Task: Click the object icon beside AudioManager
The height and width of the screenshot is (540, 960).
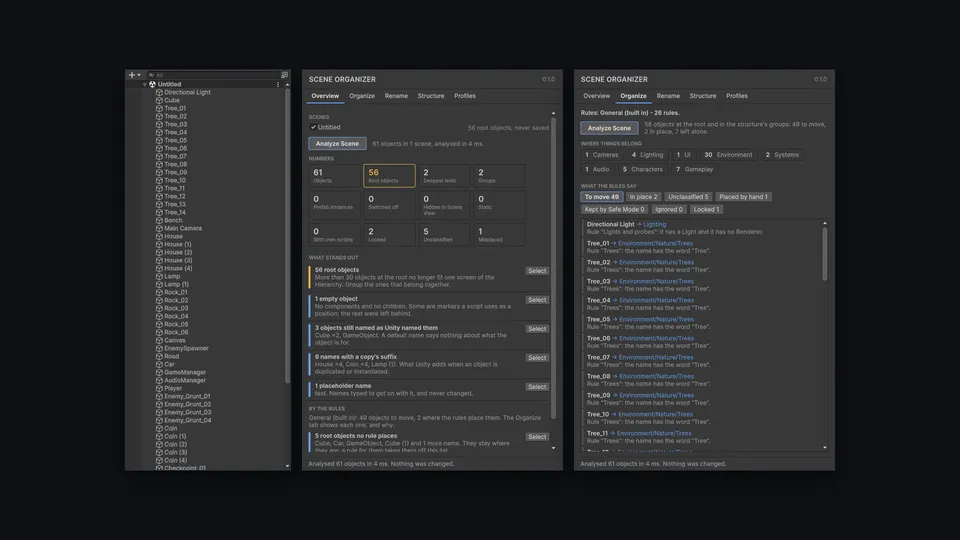Action: click(x=159, y=380)
